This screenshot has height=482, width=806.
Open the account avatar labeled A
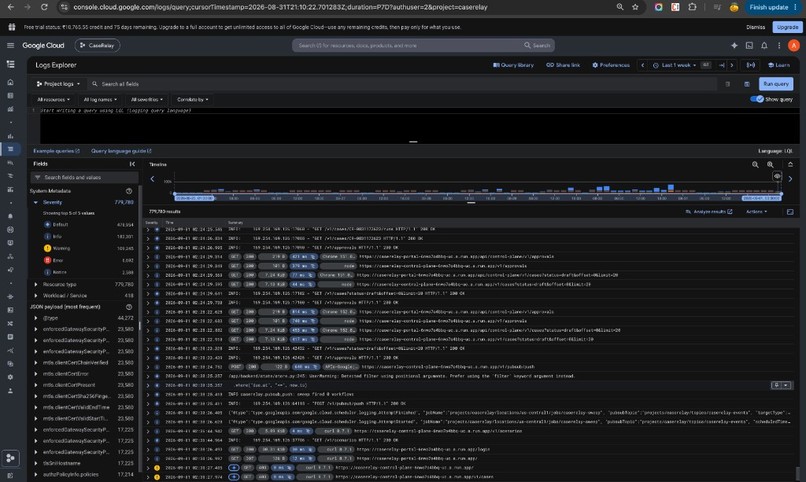click(x=794, y=45)
